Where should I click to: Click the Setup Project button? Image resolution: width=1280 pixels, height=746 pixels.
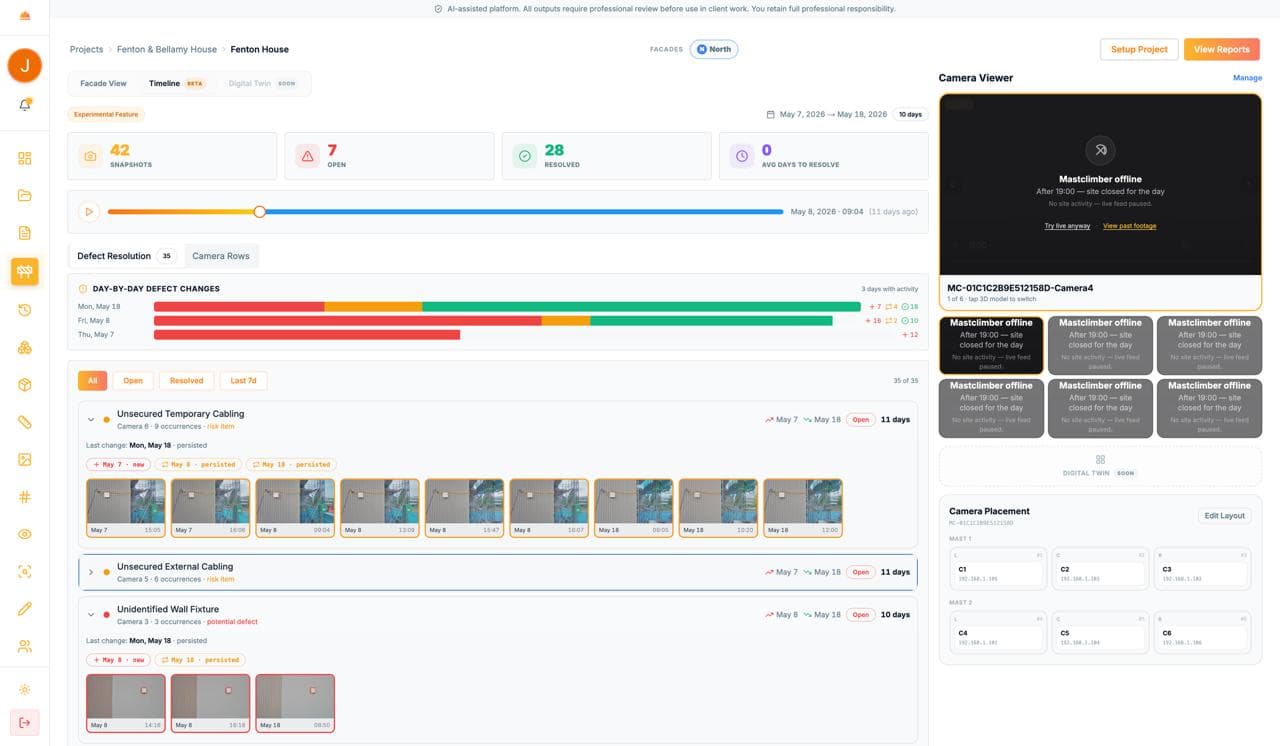(1139, 49)
